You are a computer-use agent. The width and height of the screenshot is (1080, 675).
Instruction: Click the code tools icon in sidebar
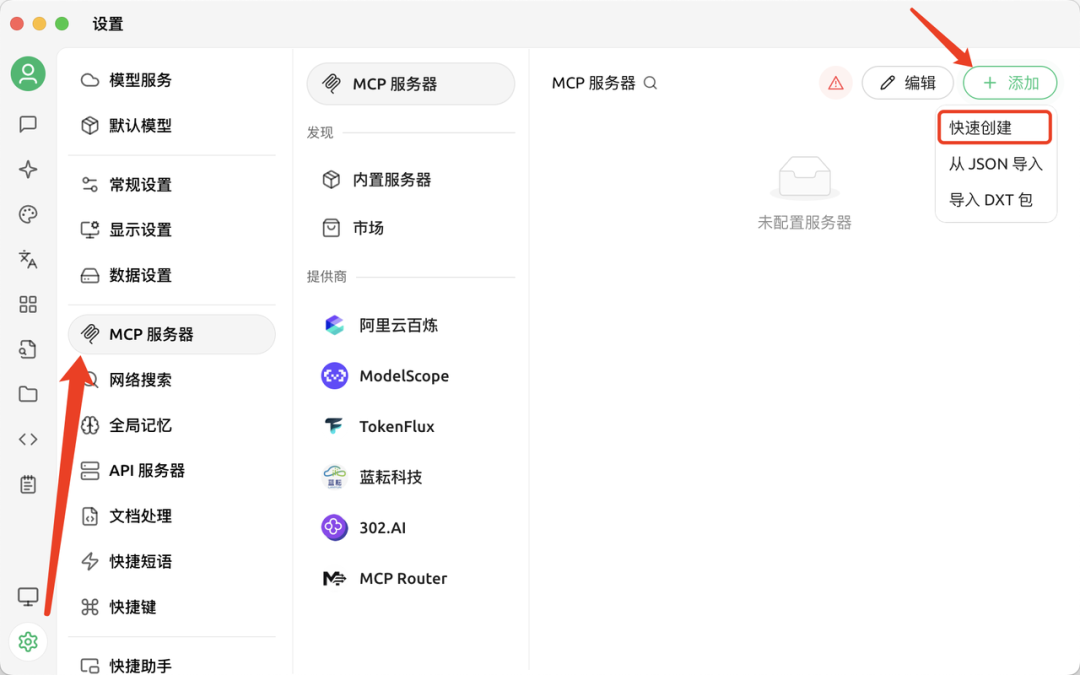coord(27,438)
